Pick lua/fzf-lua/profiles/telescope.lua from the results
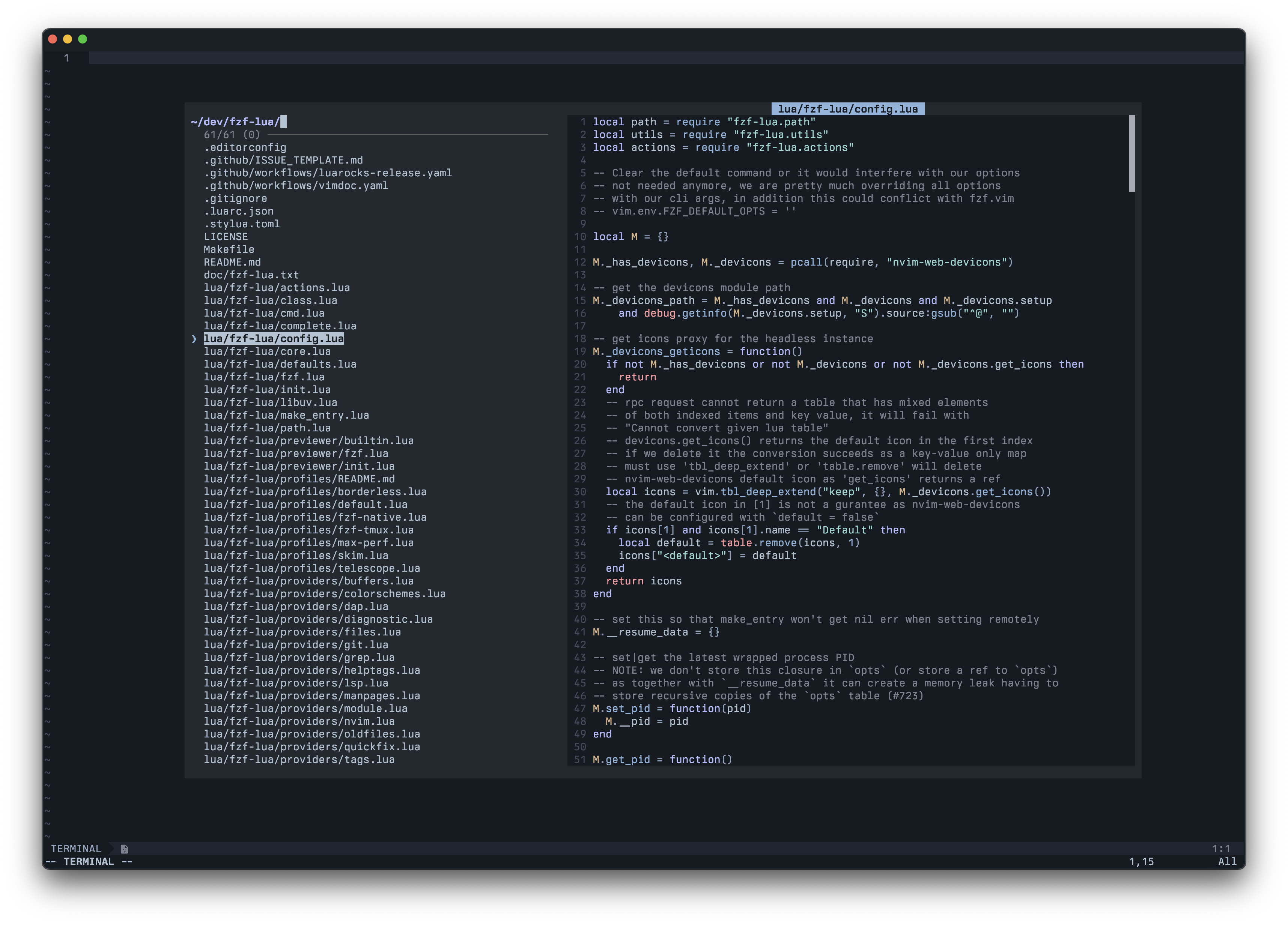Viewport: 1288px width, 925px height. (312, 568)
